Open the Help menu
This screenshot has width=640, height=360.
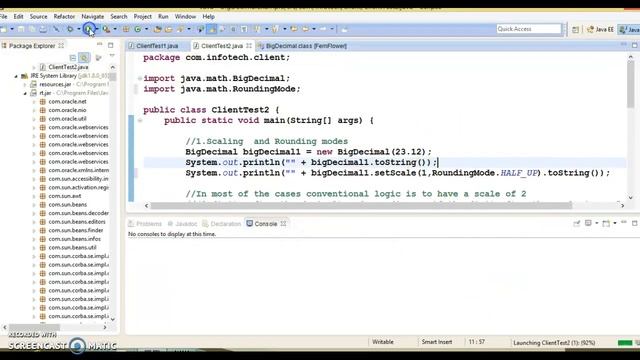(209, 17)
